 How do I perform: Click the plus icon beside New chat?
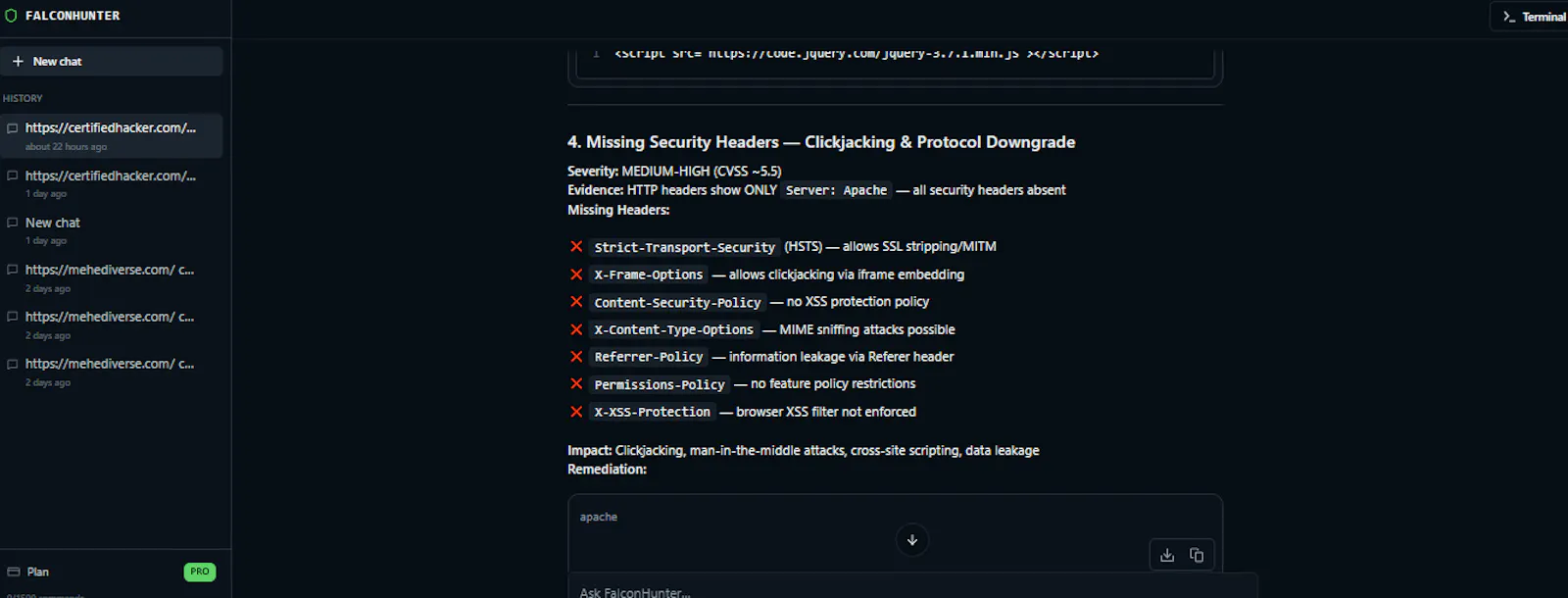pos(18,61)
